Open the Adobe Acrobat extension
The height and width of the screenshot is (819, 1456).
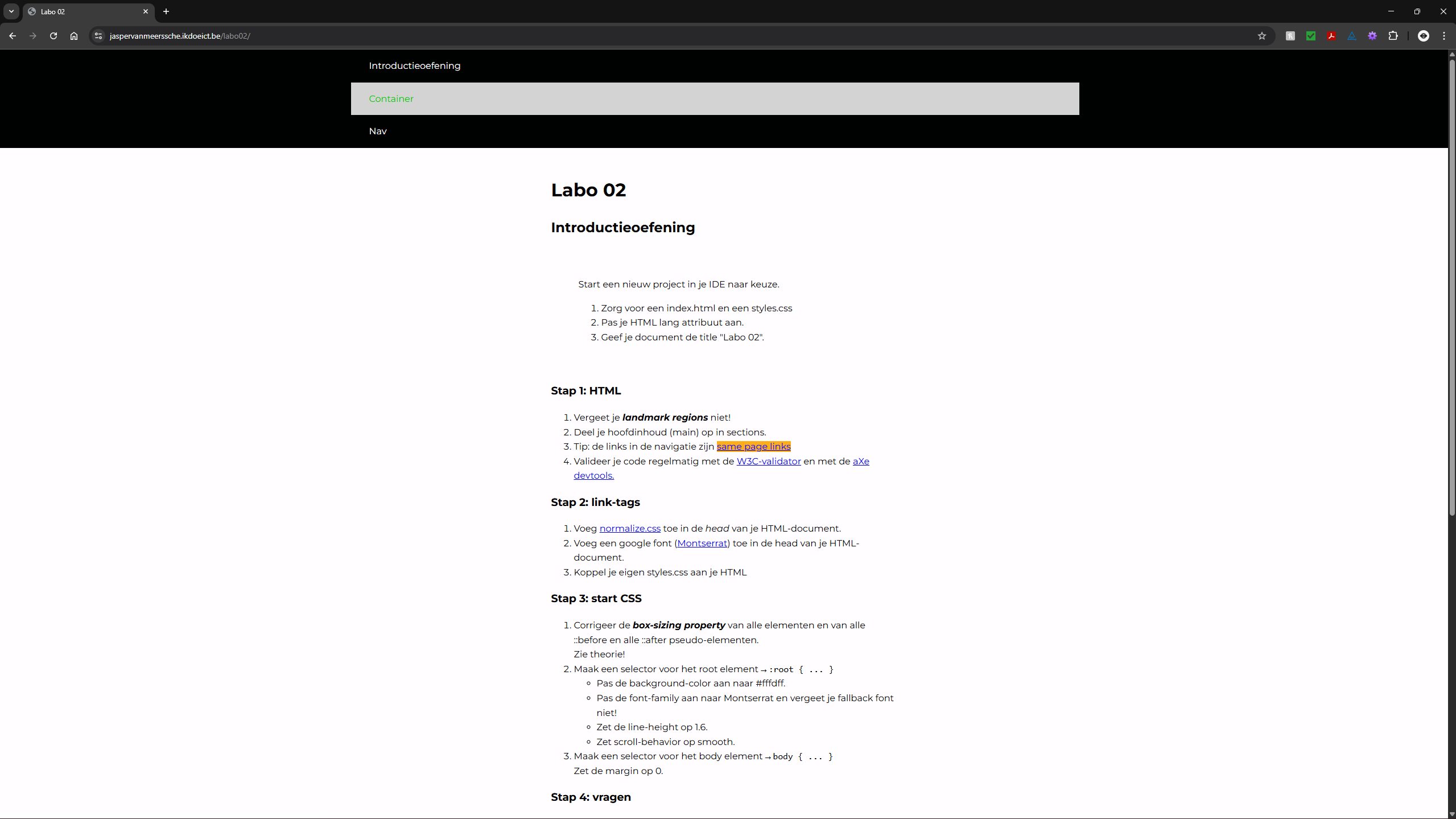pyautogui.click(x=1331, y=36)
